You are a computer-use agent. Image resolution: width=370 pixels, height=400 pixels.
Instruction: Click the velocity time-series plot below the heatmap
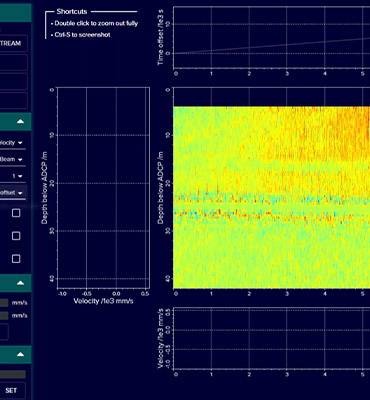point(271,338)
